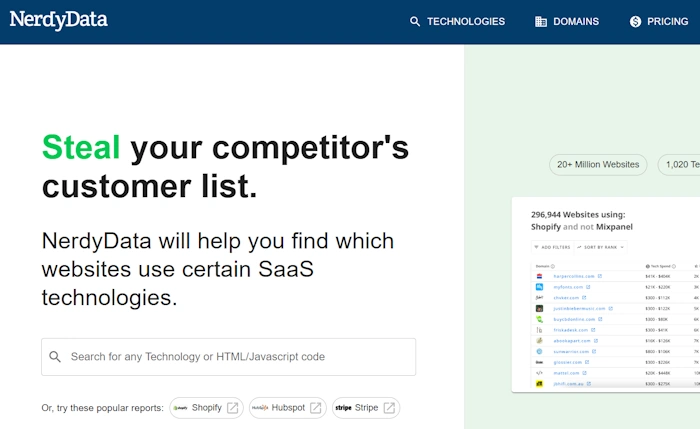Focus the Technology or HTML/Javascript search field

click(229, 357)
